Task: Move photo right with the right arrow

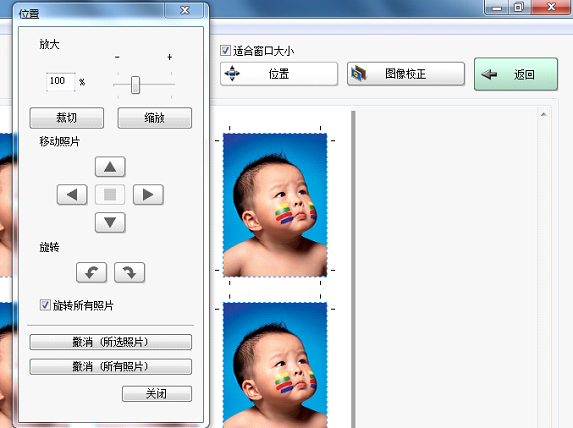Action: tap(148, 194)
